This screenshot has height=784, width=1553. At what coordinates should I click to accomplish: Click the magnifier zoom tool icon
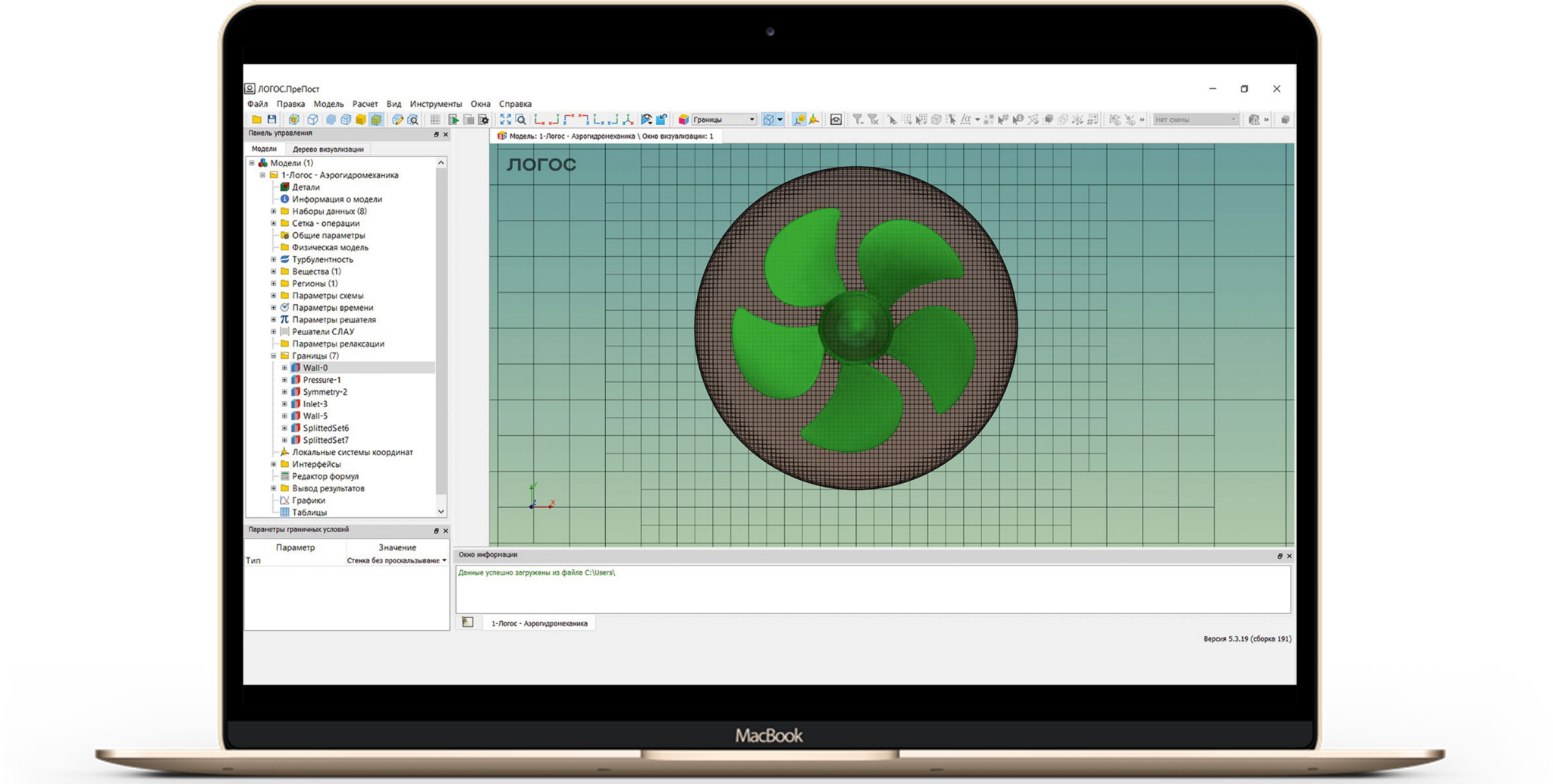[x=521, y=120]
